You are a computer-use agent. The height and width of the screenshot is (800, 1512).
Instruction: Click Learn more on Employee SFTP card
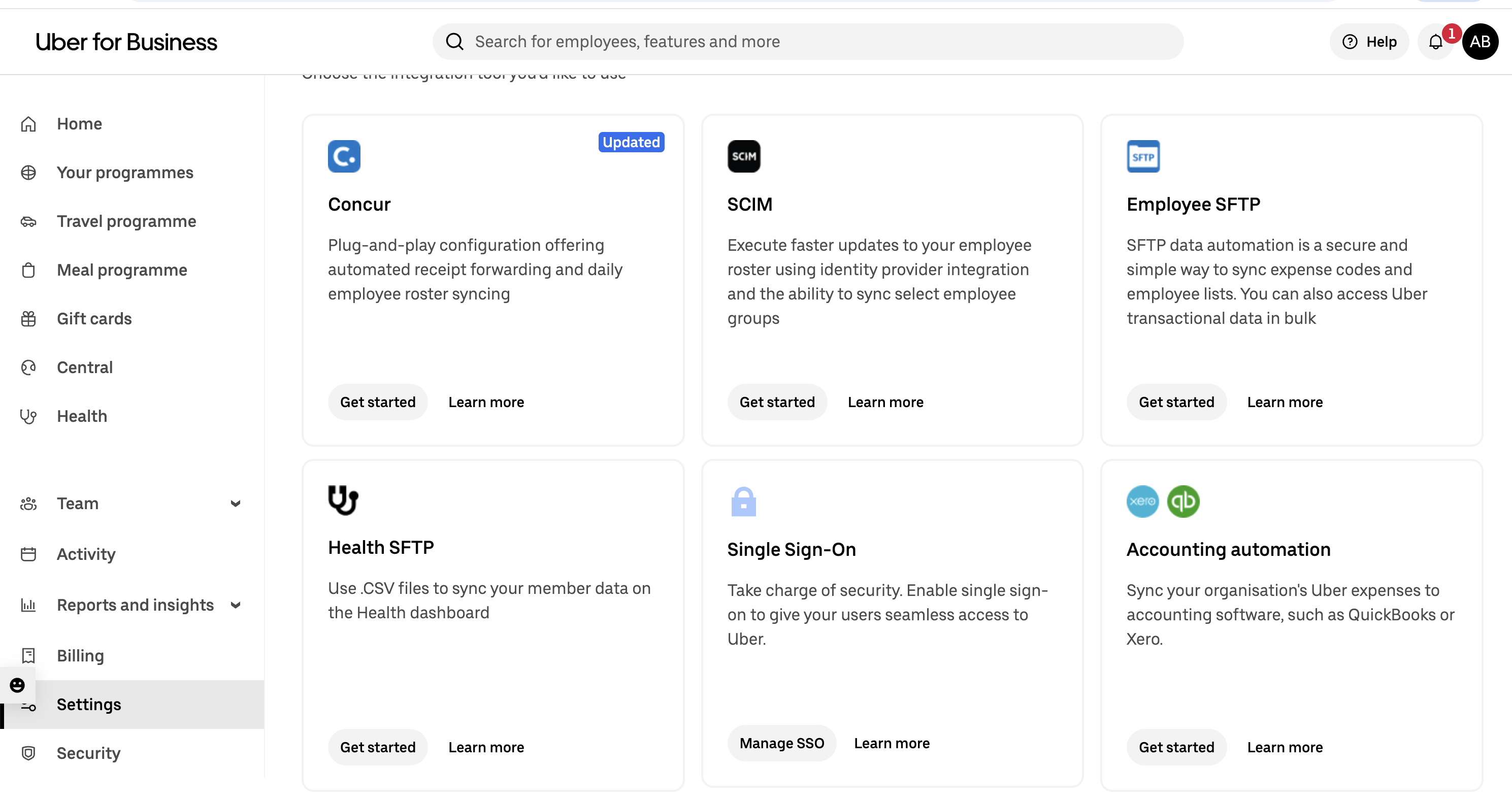click(1285, 402)
